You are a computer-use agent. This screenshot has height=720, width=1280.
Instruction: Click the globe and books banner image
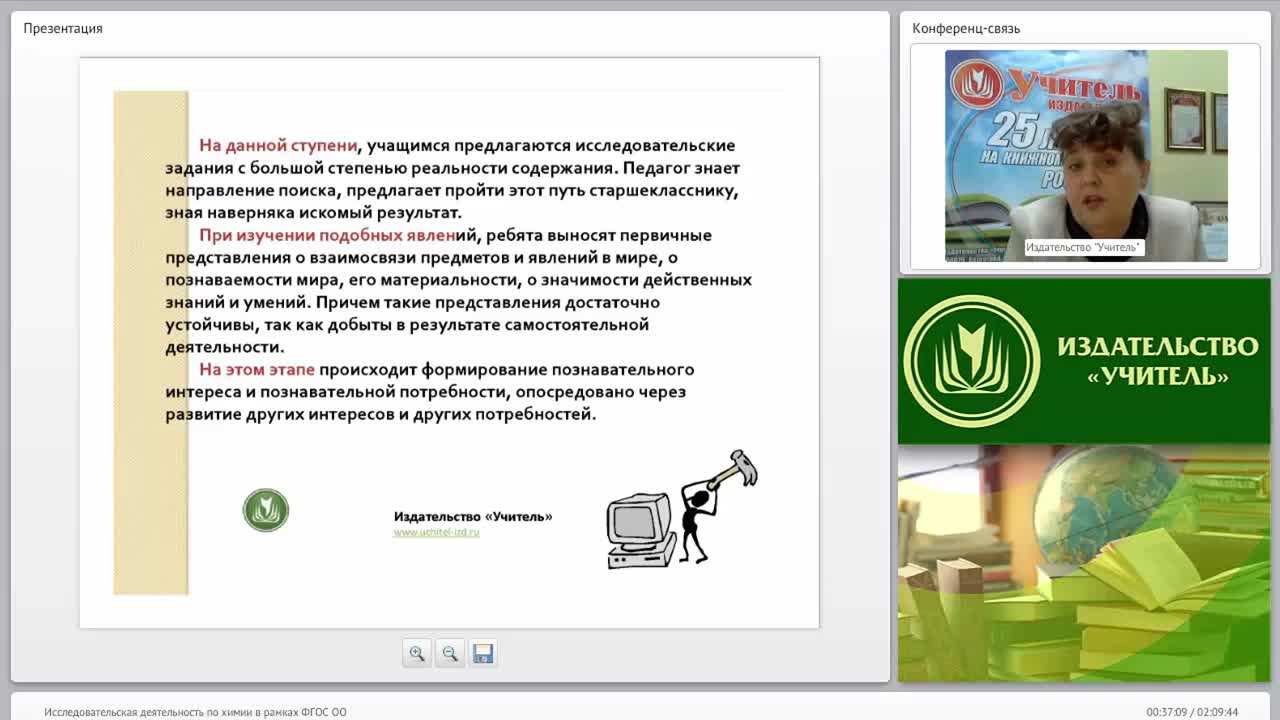click(x=1084, y=564)
